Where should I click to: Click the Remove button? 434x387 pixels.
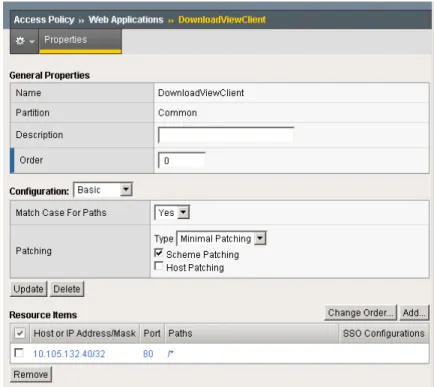pos(31,374)
